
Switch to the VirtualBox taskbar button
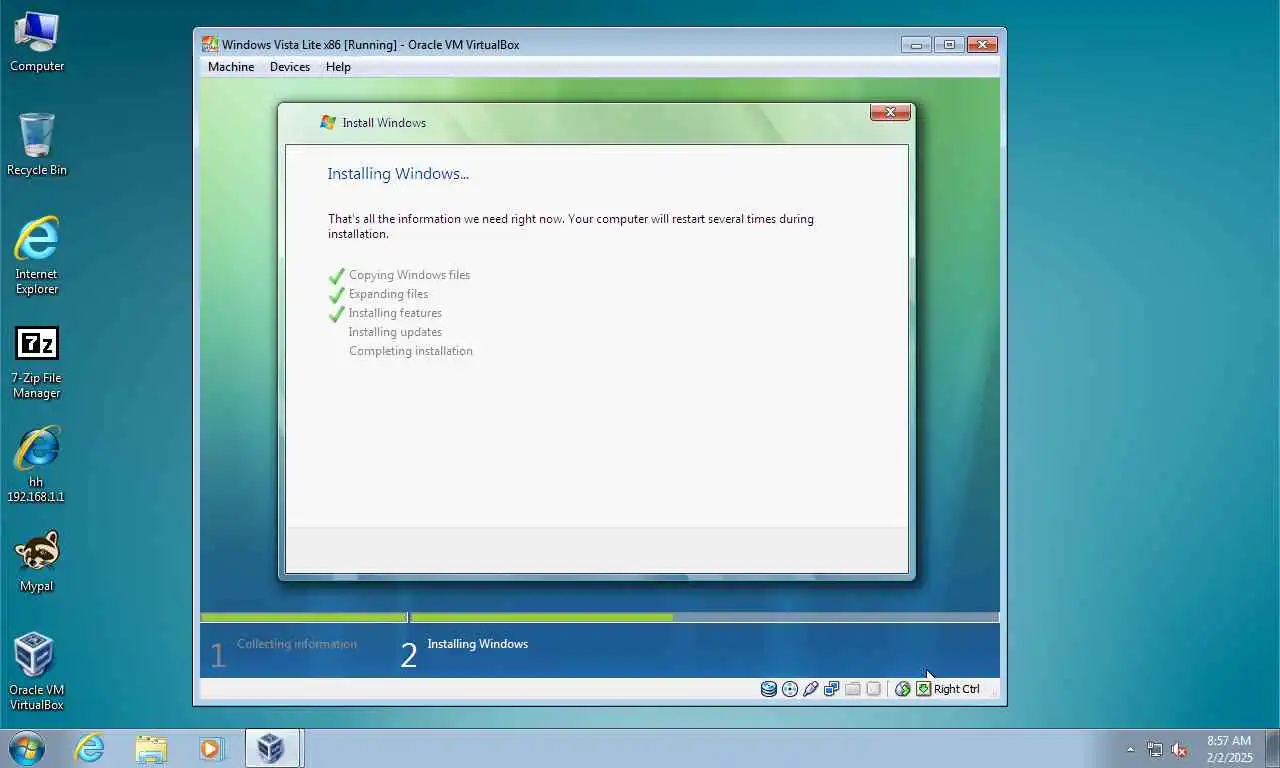pos(272,748)
